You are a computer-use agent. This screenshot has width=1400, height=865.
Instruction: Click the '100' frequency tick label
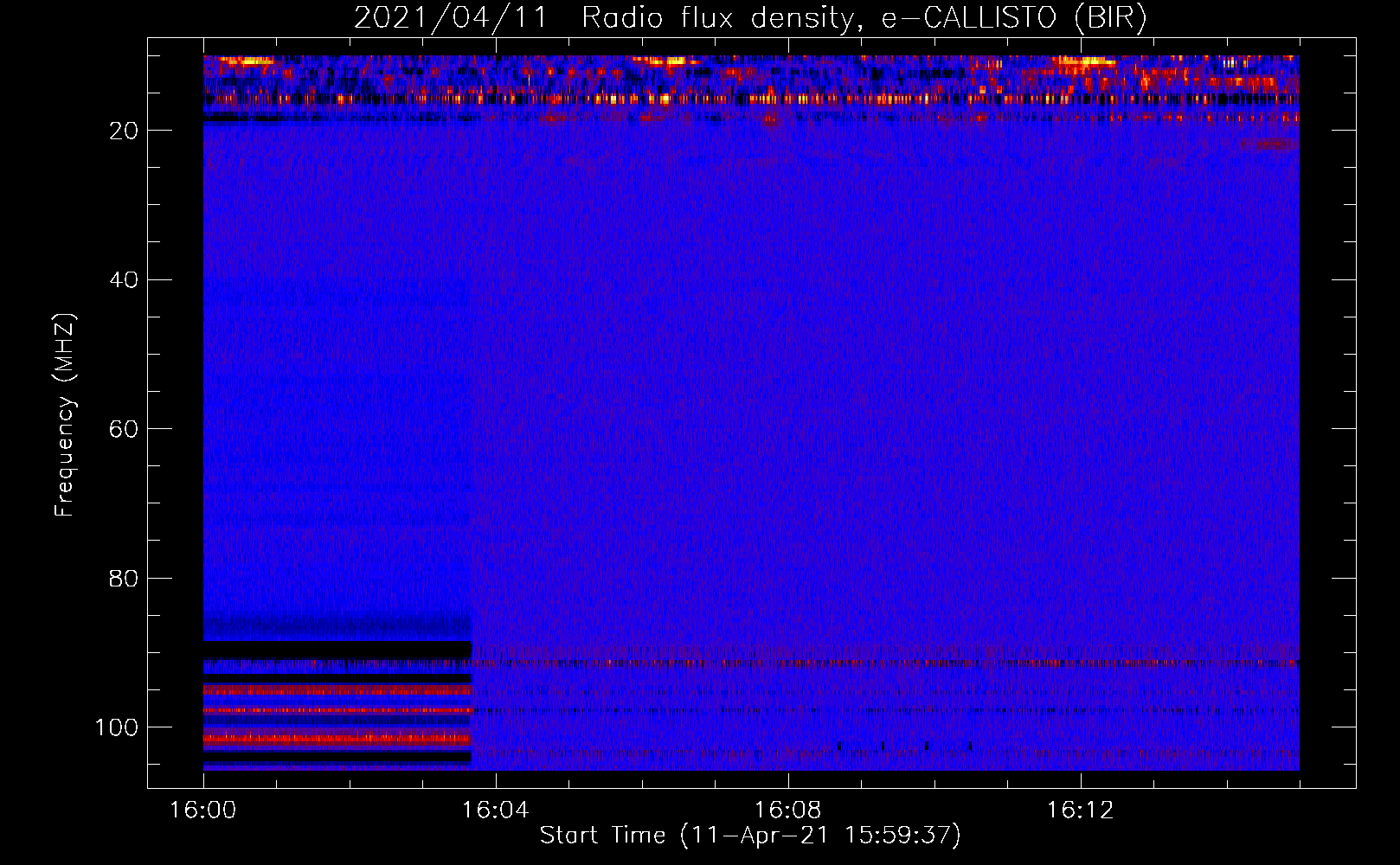[116, 727]
